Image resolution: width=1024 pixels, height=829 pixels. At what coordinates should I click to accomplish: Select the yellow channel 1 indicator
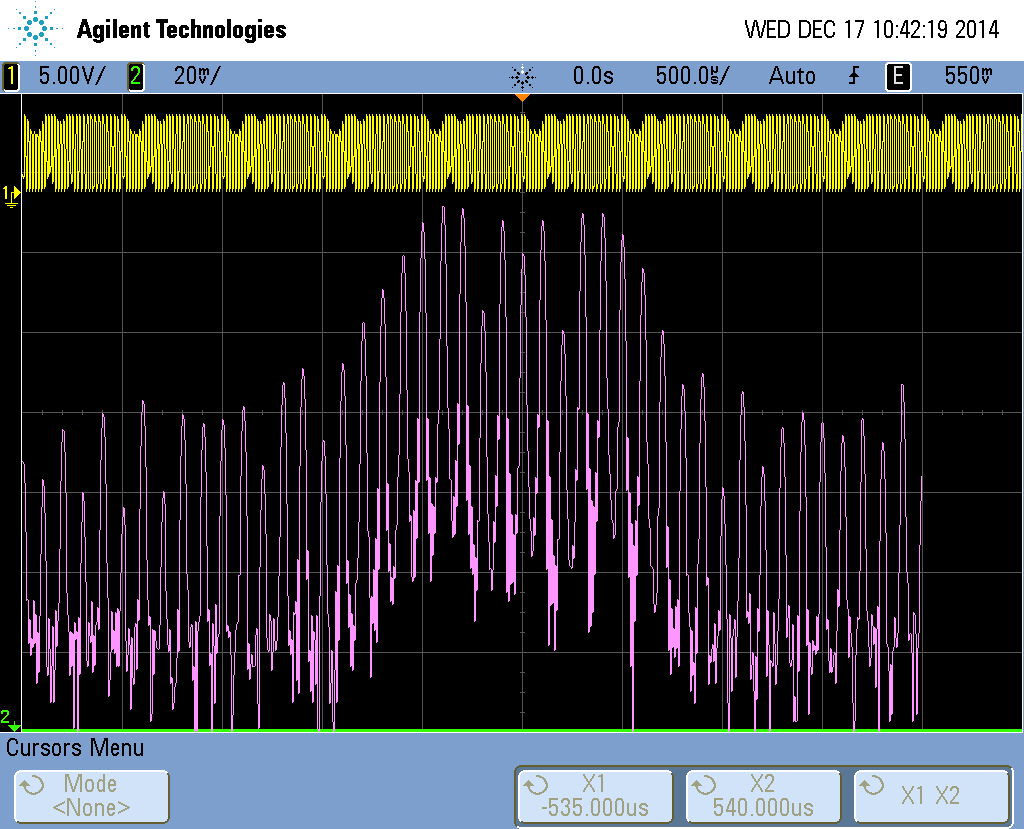coord(12,76)
